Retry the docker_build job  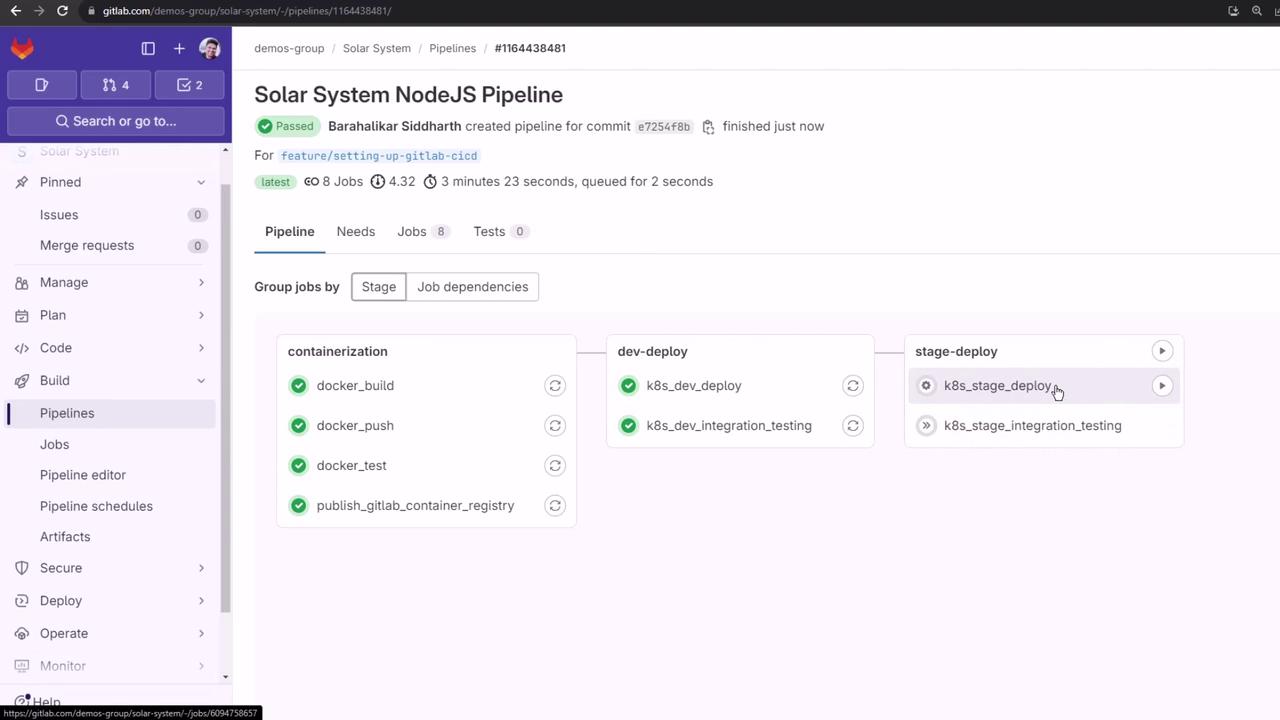point(555,386)
